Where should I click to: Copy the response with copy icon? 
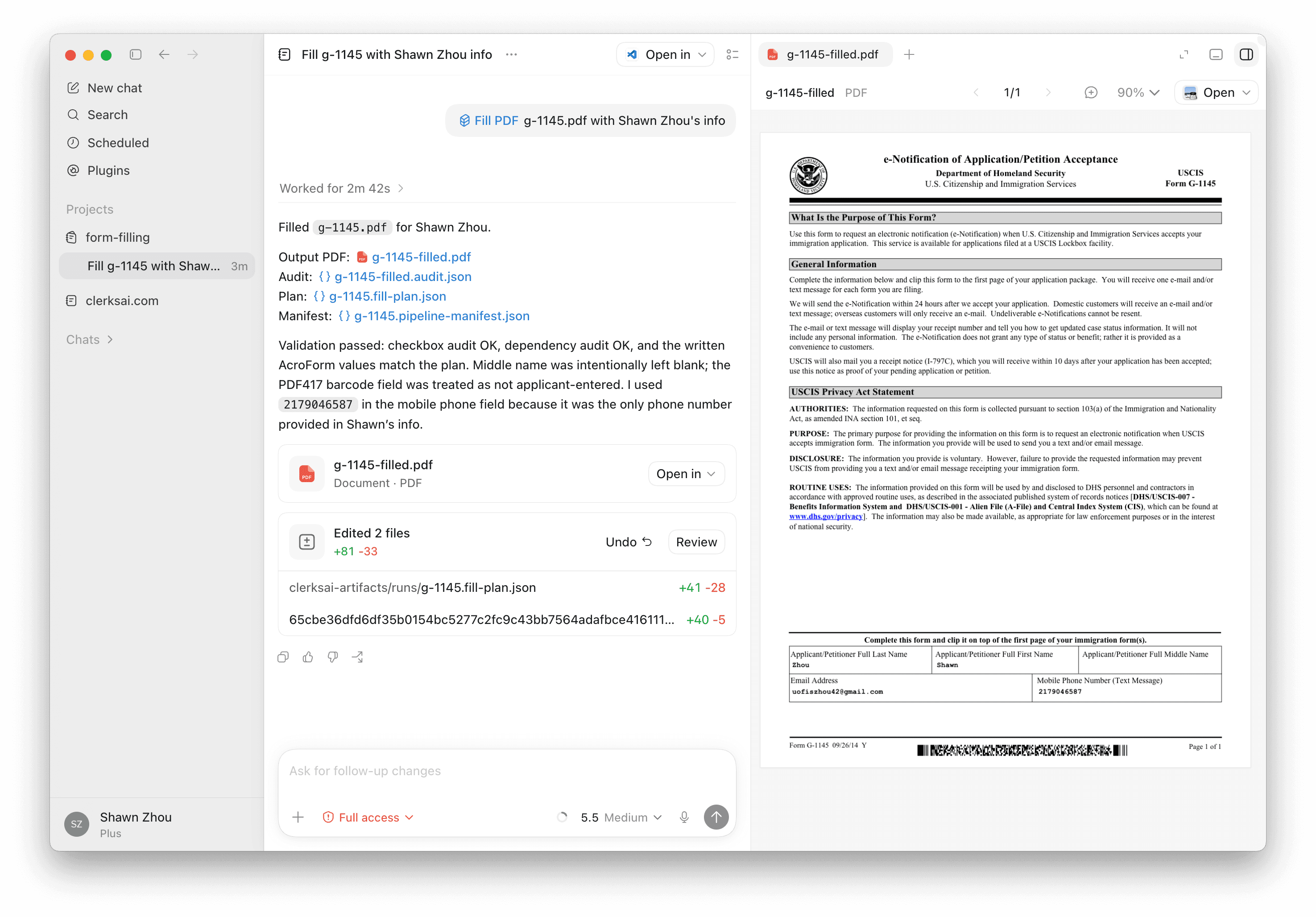283,657
